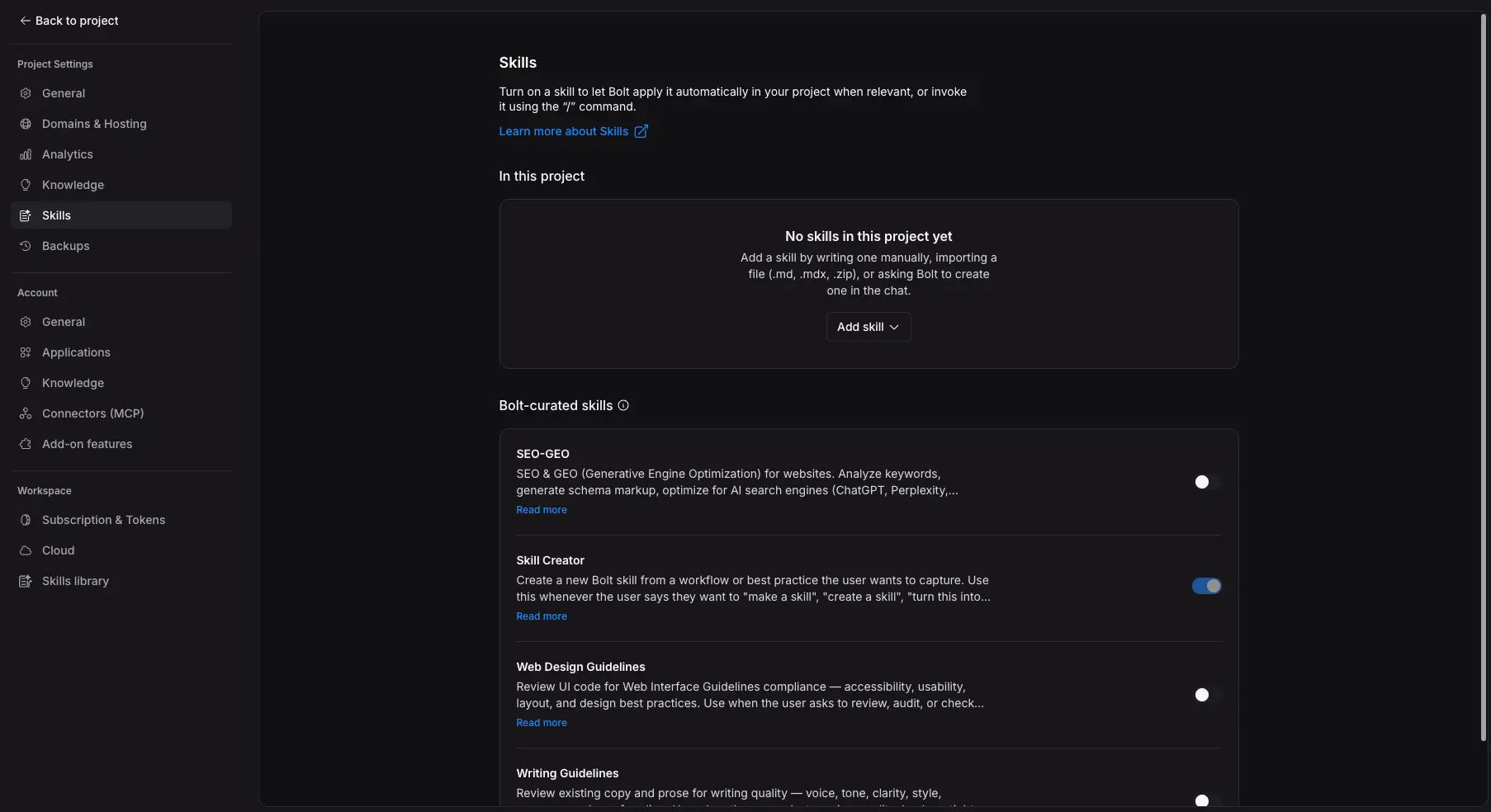
Task: Click the lightbulb icon for project Knowledge
Action: coord(26,185)
